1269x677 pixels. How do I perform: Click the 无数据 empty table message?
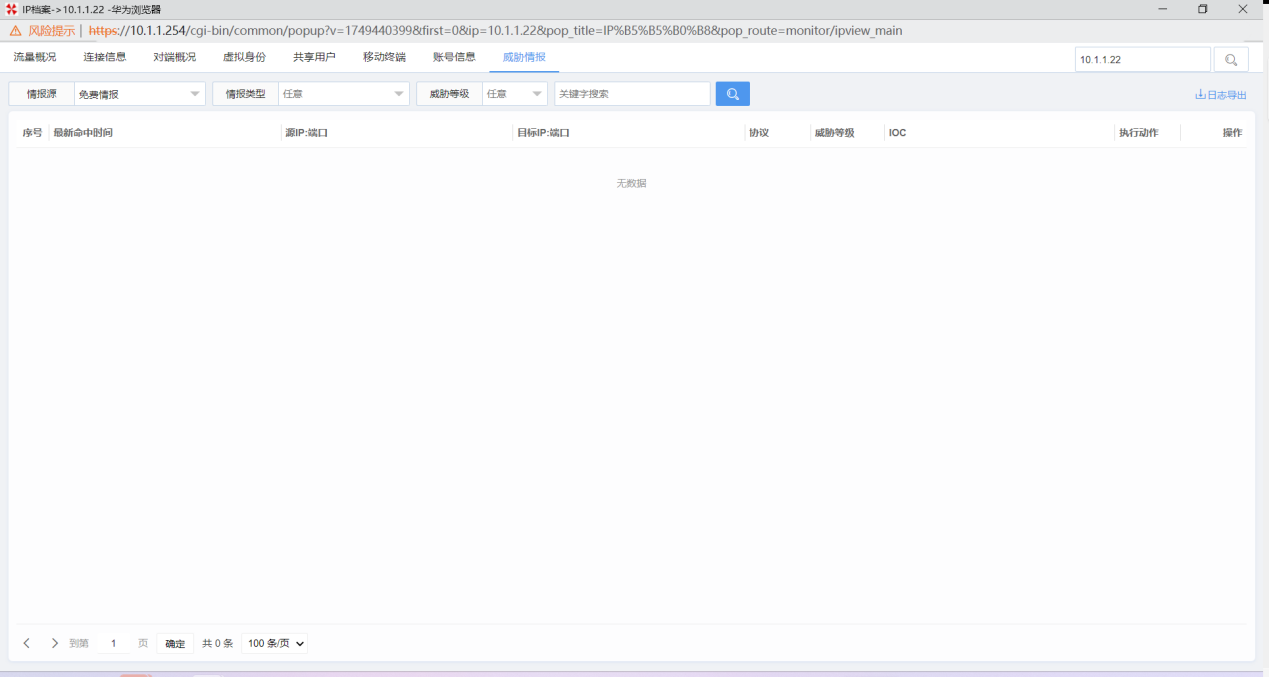631,183
